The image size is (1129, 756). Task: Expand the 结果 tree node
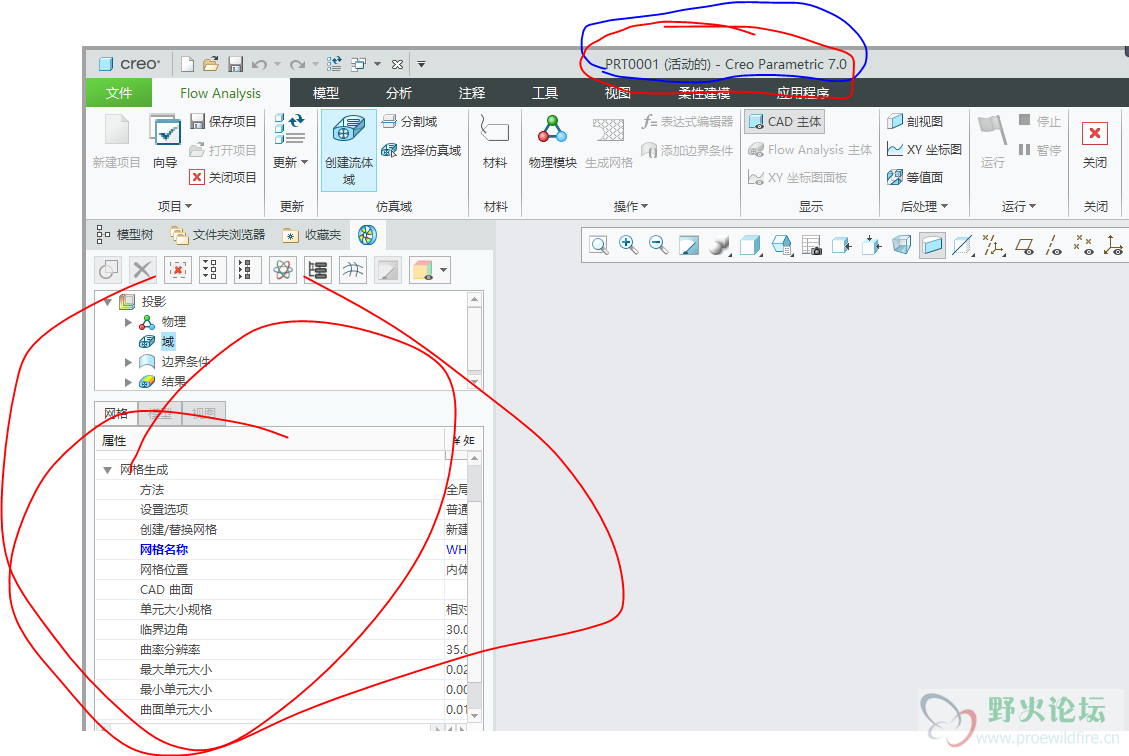(x=128, y=382)
